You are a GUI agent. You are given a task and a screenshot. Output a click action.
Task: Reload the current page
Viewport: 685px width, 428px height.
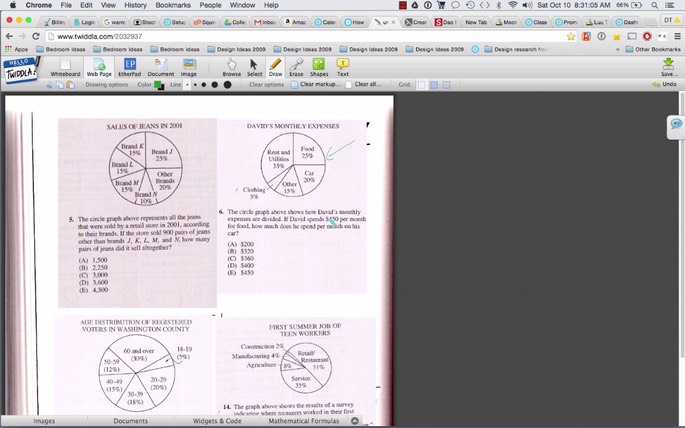click(x=36, y=37)
